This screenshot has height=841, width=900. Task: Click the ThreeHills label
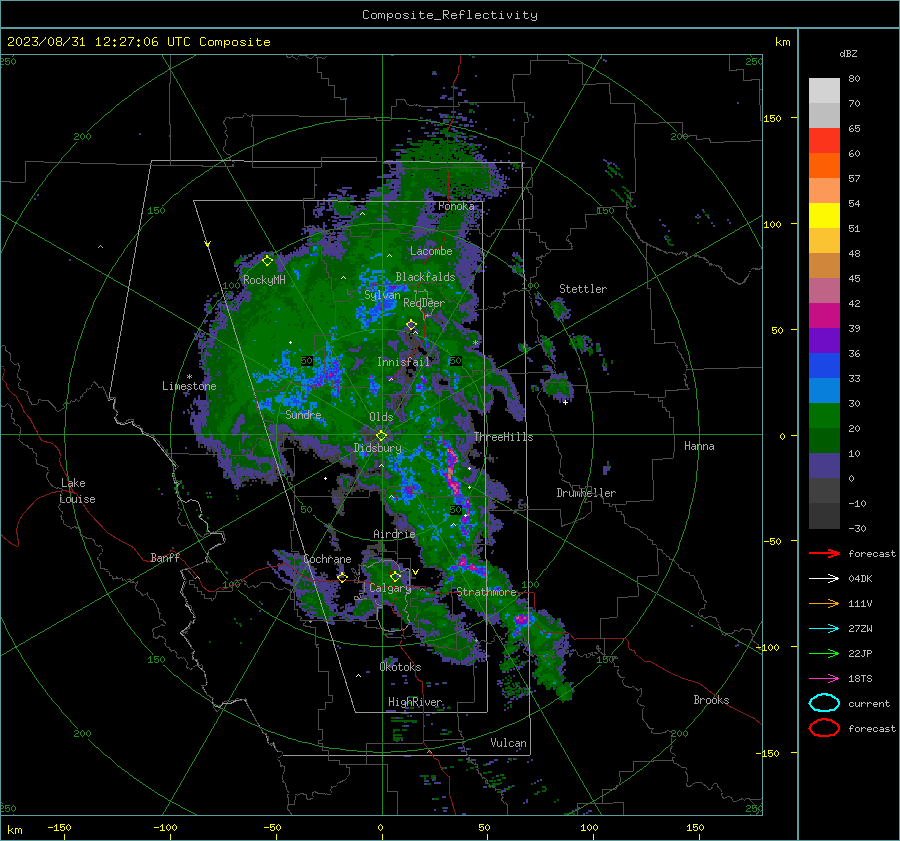503,437
